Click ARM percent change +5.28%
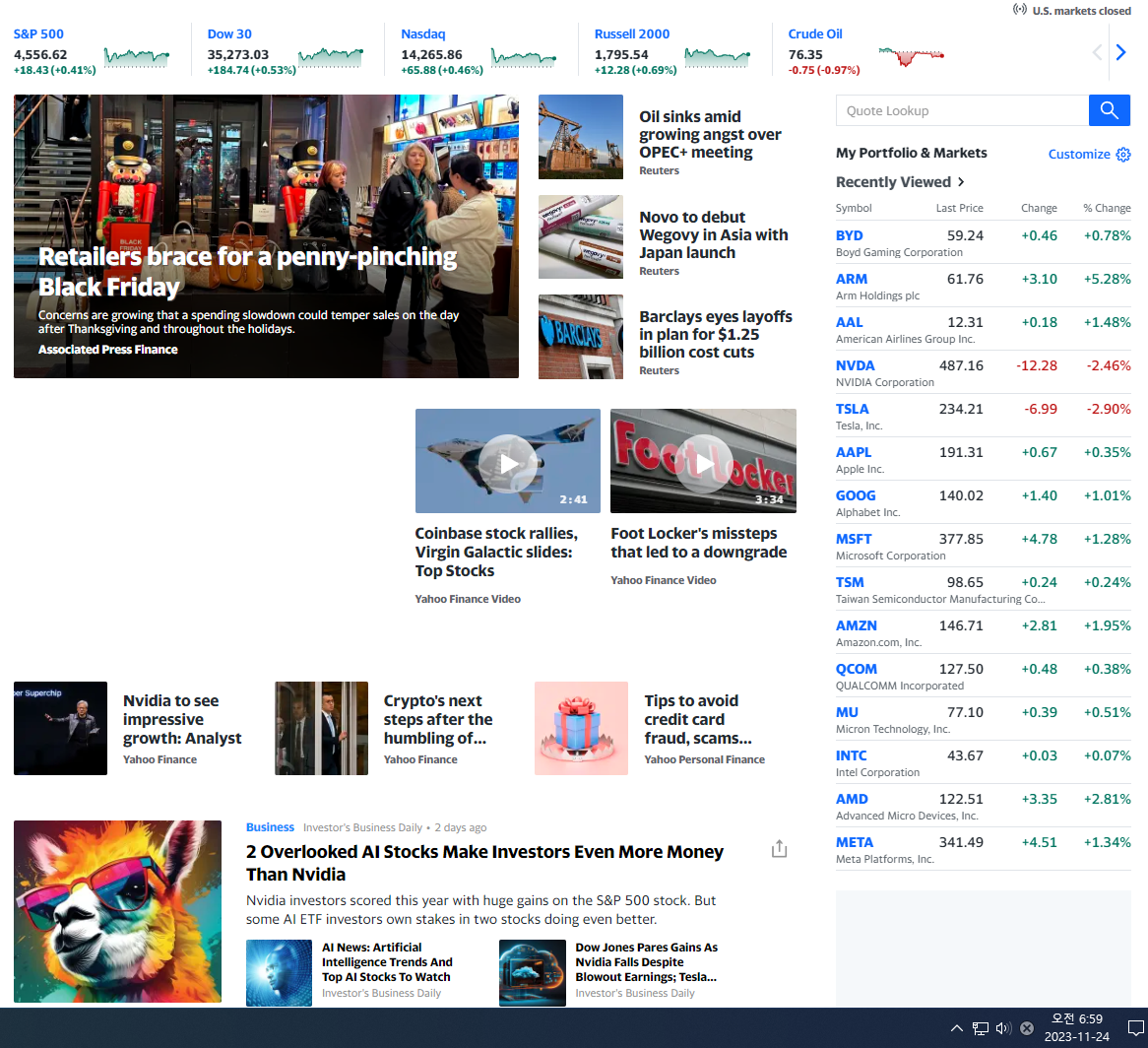 [x=1107, y=279]
